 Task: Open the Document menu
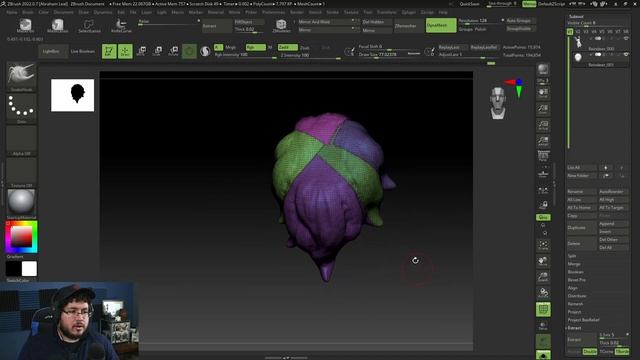coord(64,12)
